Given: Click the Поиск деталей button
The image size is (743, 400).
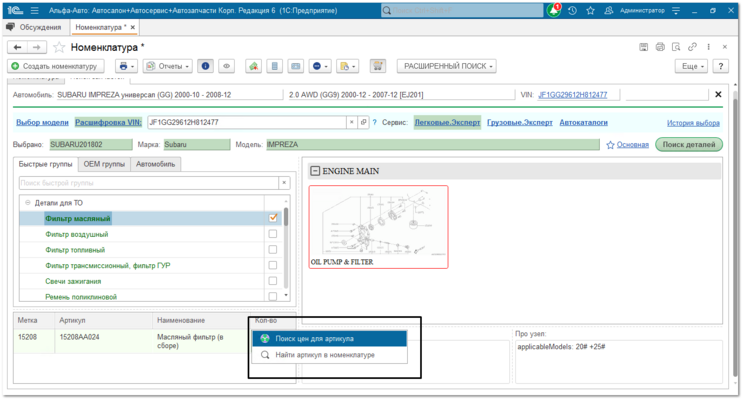Looking at the screenshot, I should 689,144.
